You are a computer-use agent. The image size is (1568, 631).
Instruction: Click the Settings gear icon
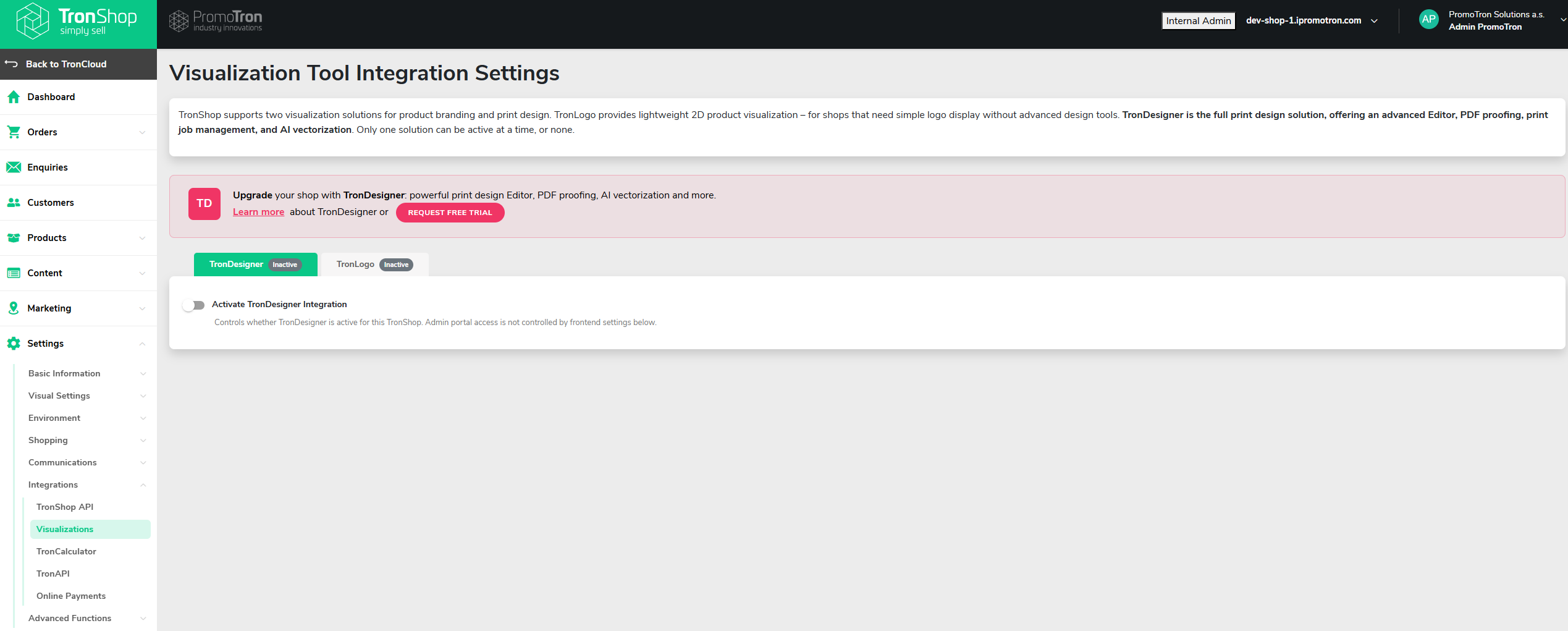click(14, 343)
